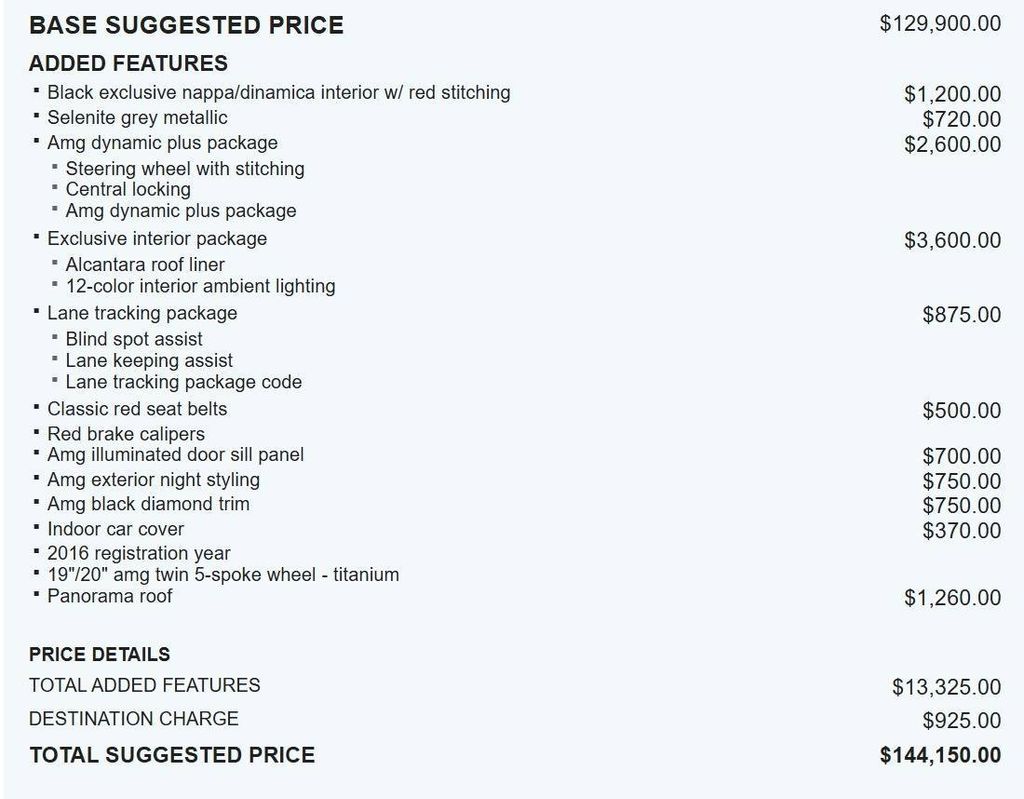This screenshot has width=1024, height=799.
Task: Click the Lane keeping assist sub-item
Action: [149, 360]
